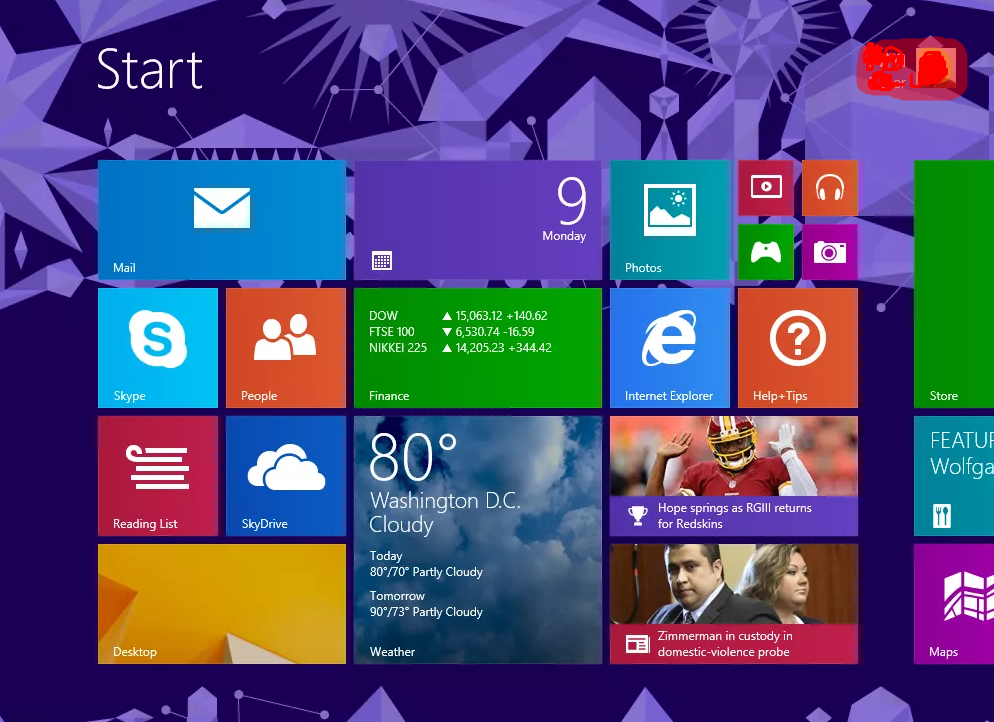Open the small Video tile

766,188
